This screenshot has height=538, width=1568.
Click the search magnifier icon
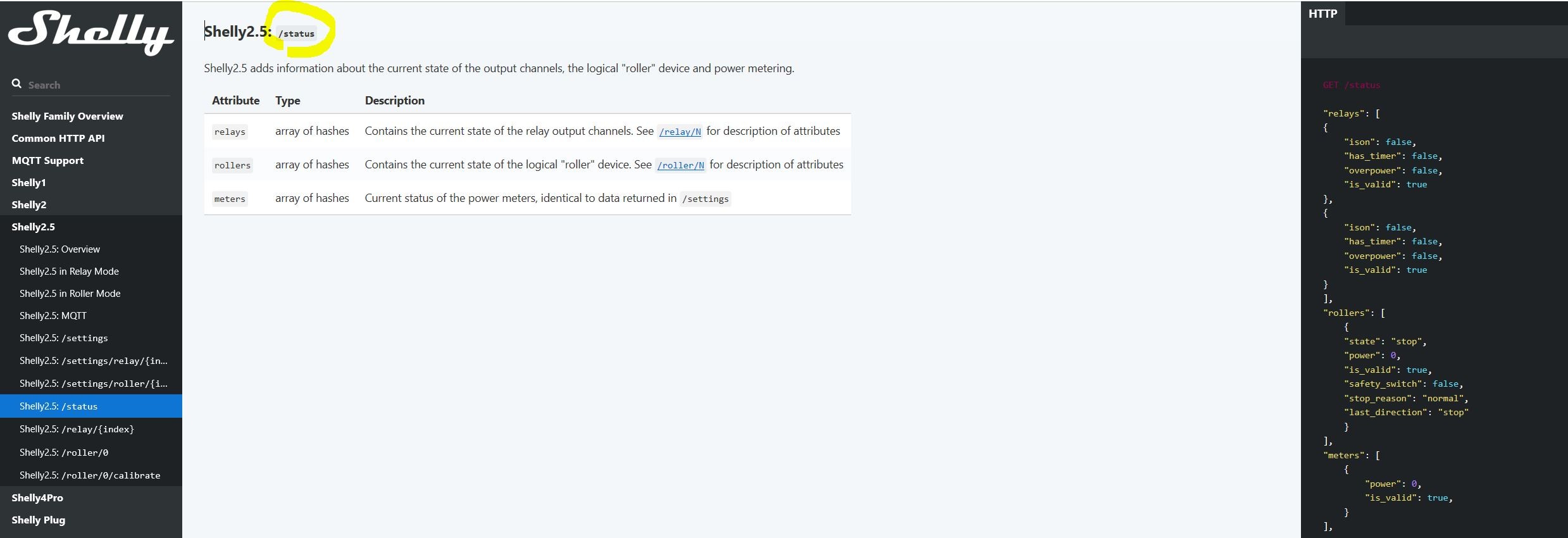(x=16, y=84)
